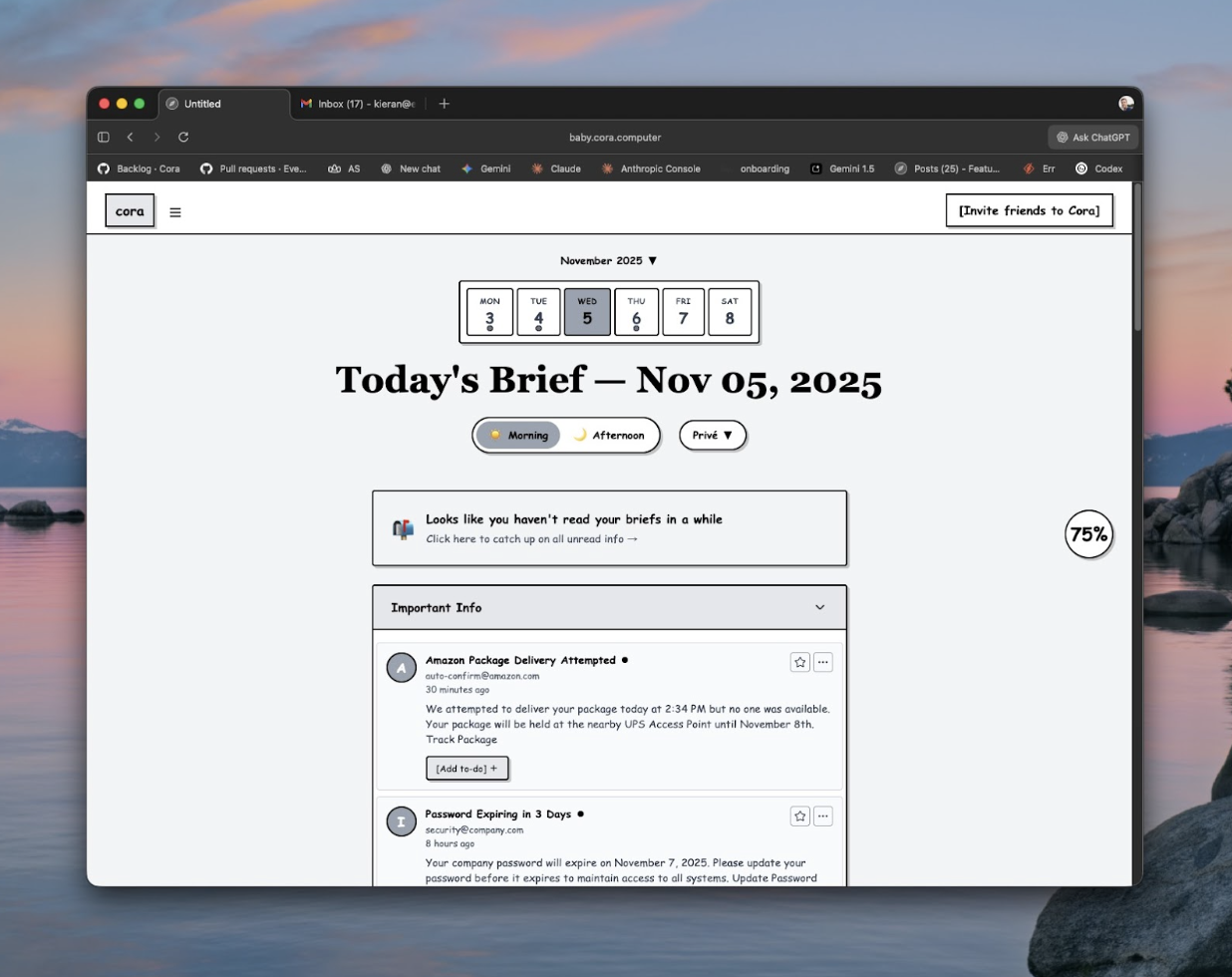Reload the page with browser refresh icon
The height and width of the screenshot is (977, 1232).
coord(183,138)
